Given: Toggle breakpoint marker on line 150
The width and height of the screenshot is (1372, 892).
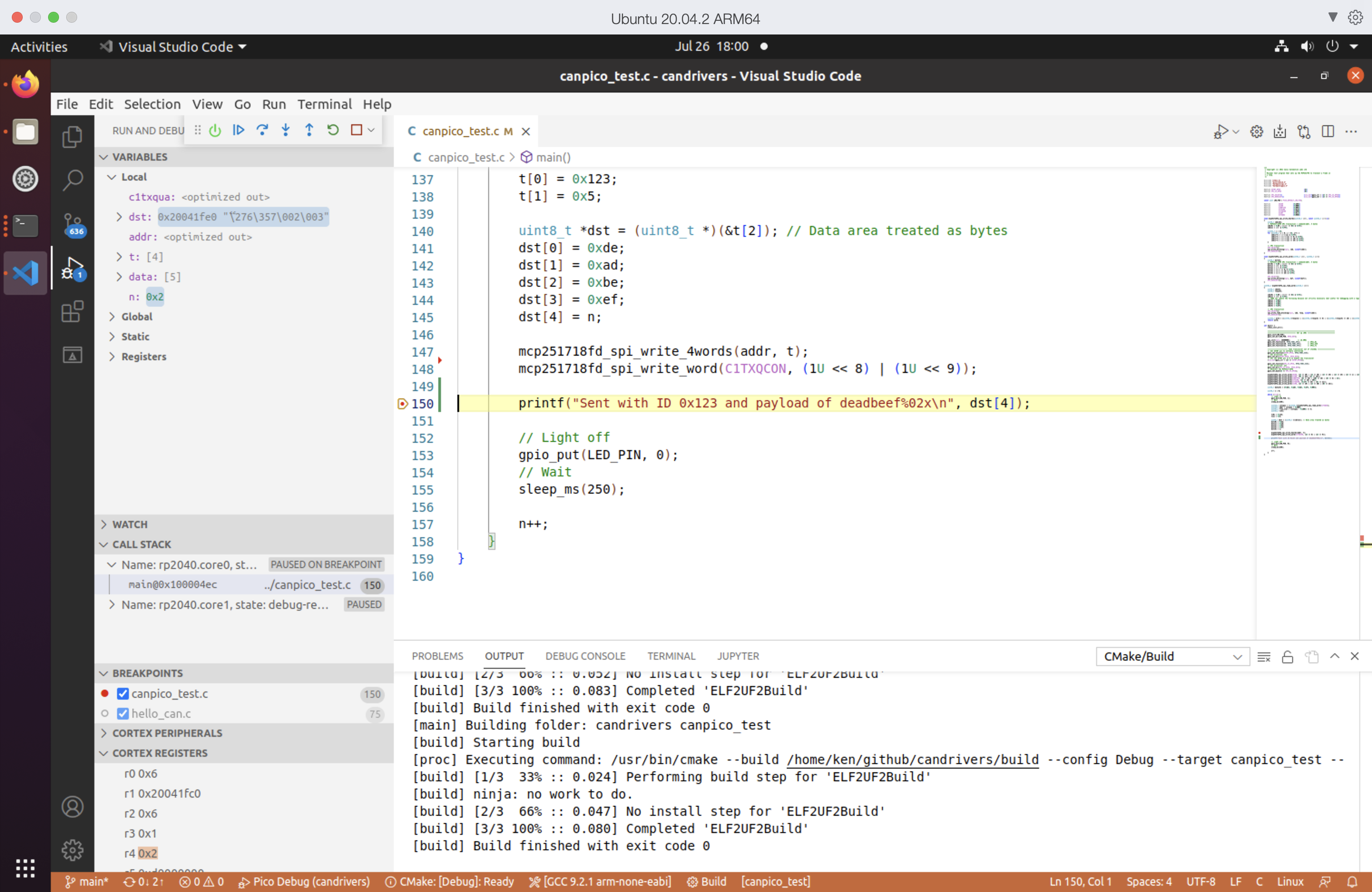Looking at the screenshot, I should coord(403,404).
